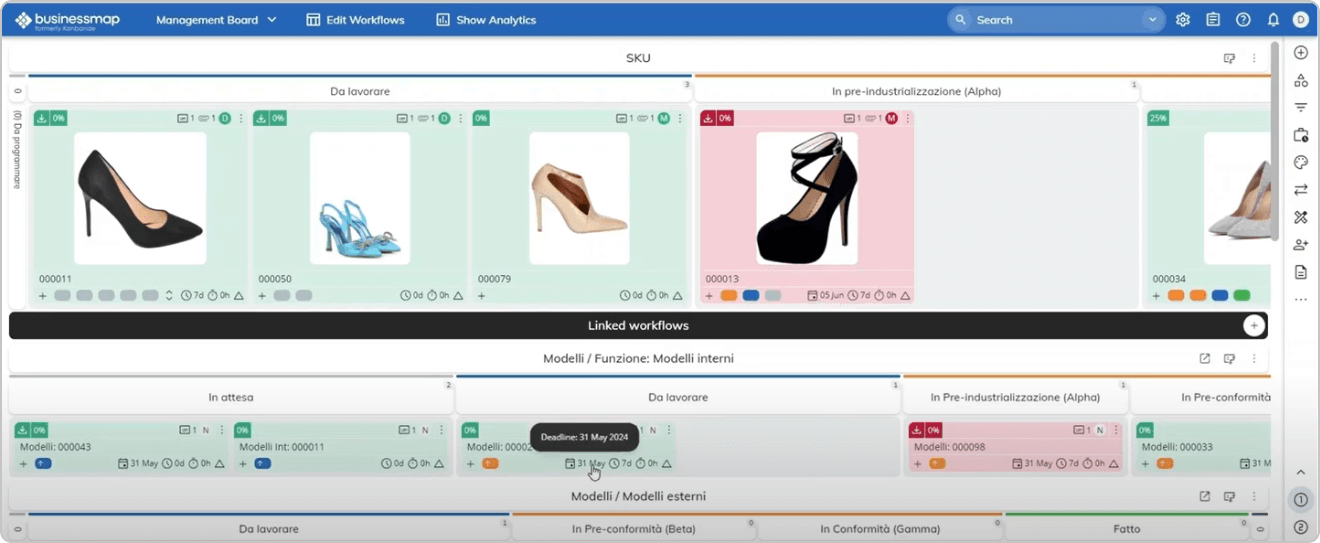This screenshot has width=1320, height=543.
Task: Switch to board view 2 at bottom right
Action: point(1301,527)
